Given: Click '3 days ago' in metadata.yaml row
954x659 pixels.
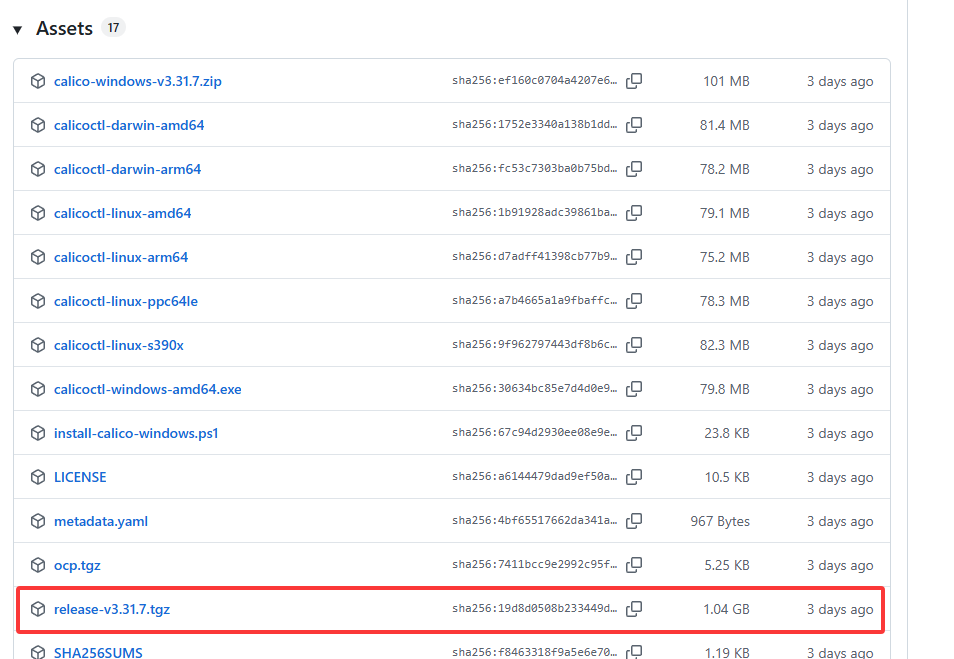Looking at the screenshot, I should point(840,521).
